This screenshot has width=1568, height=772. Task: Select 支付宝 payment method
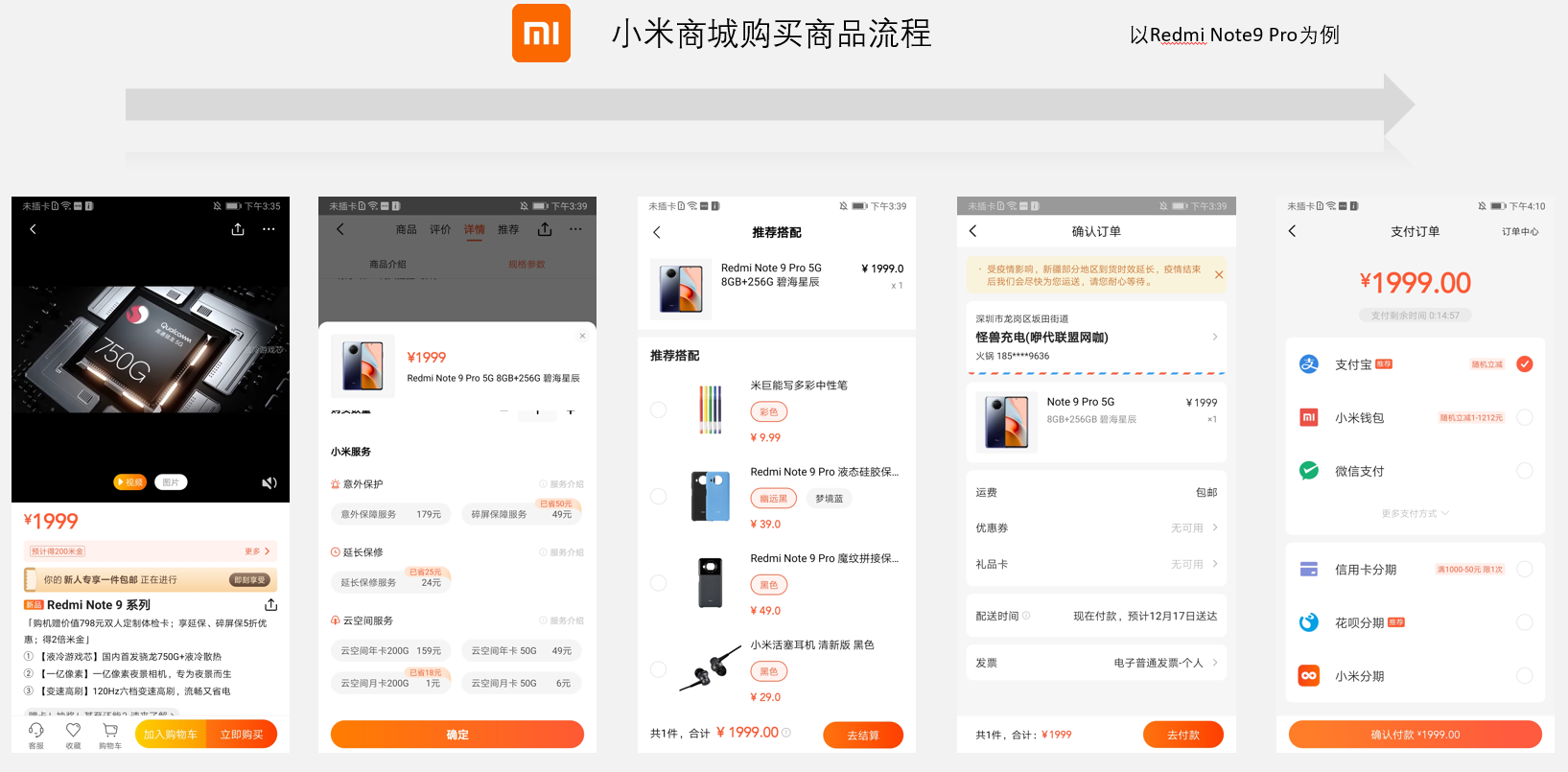(1525, 364)
